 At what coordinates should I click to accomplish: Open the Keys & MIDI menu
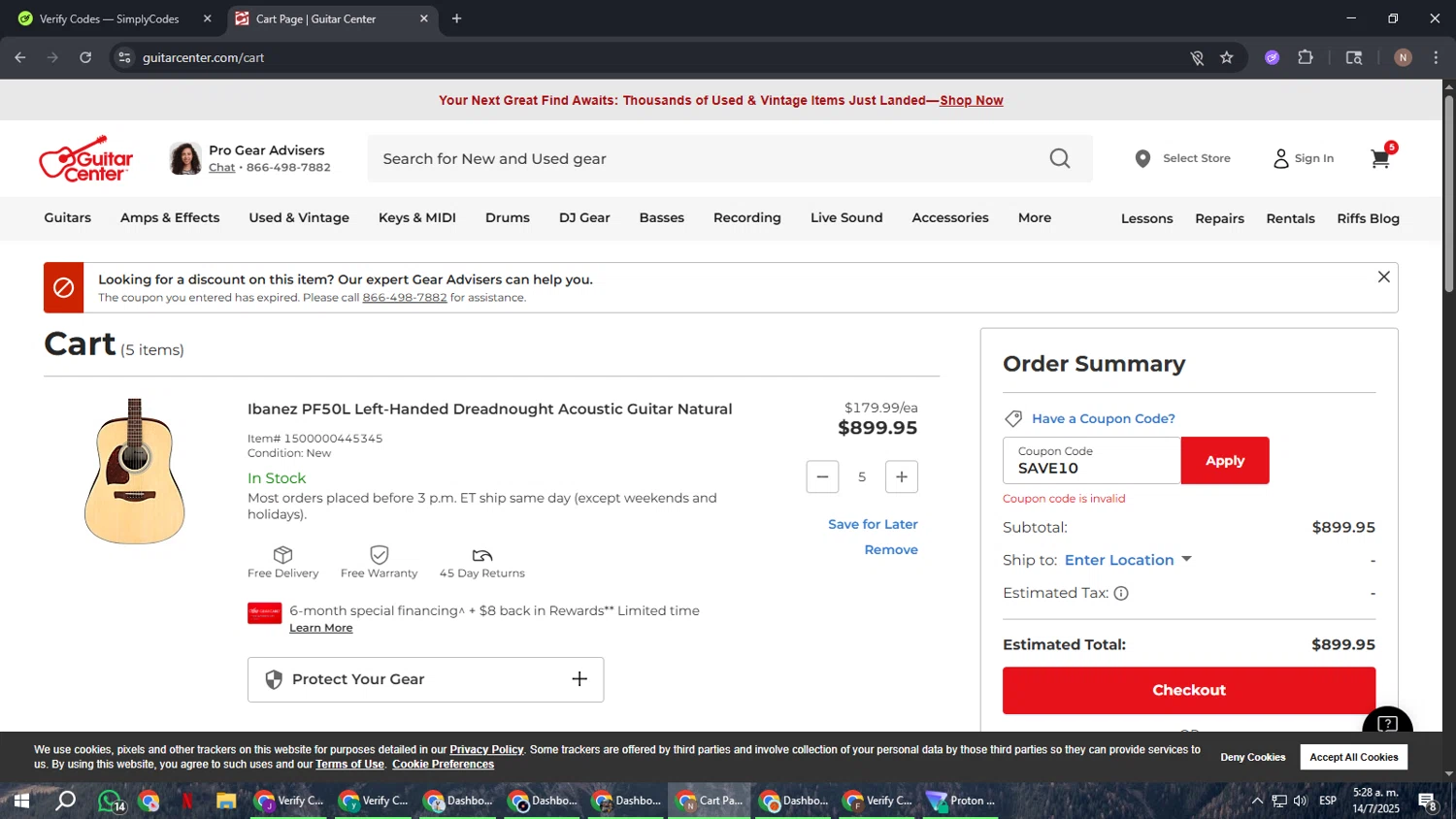tap(417, 217)
